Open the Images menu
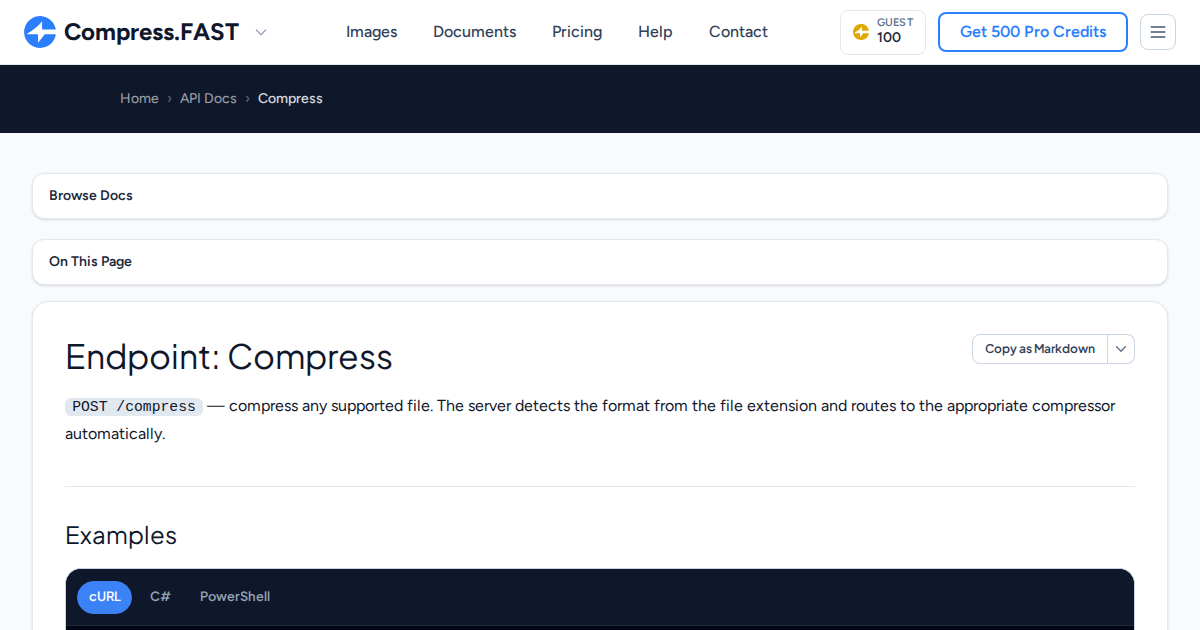Image resolution: width=1200 pixels, height=630 pixels. pos(372,32)
